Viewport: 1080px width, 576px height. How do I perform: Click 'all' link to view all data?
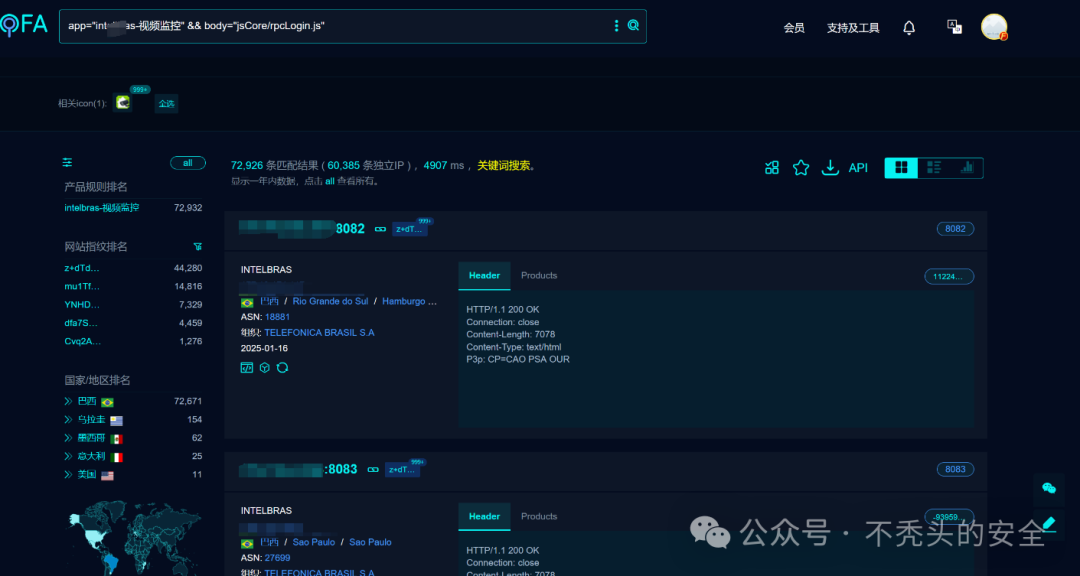click(330, 181)
